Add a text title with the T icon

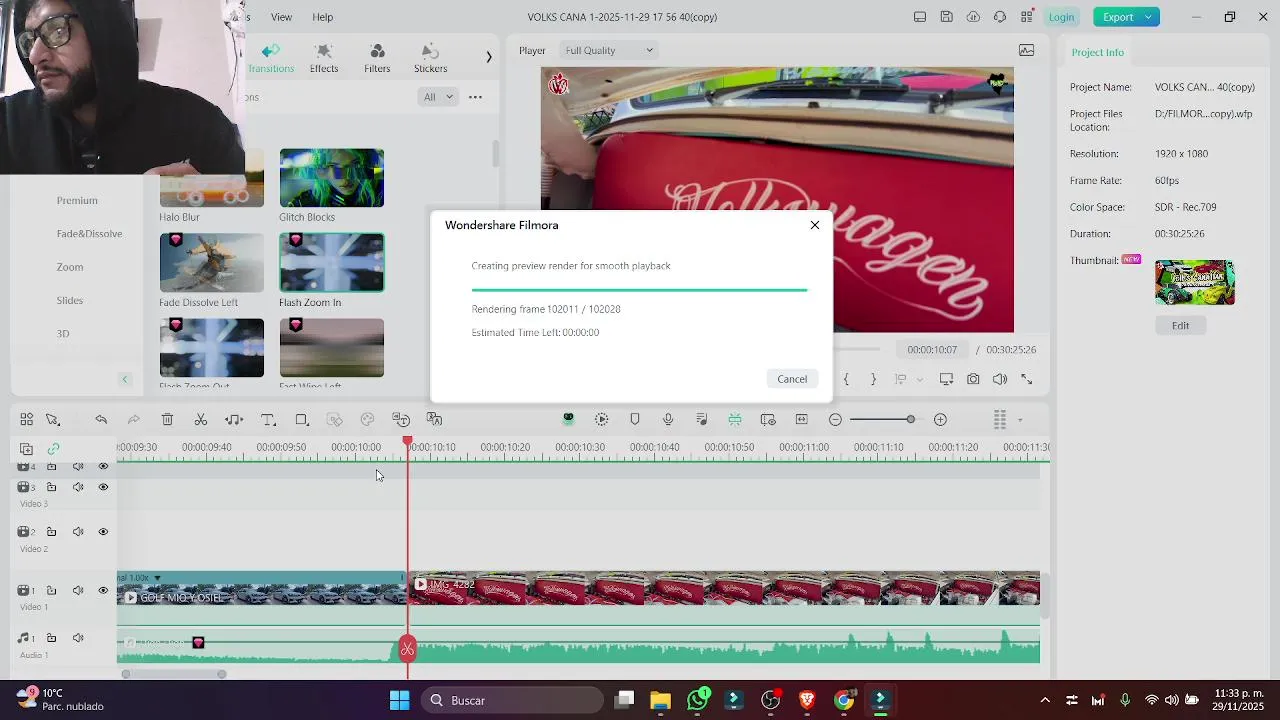tap(268, 420)
